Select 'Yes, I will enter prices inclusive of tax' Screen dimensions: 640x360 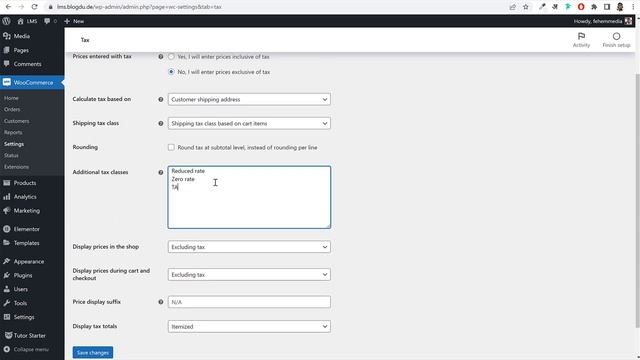click(x=171, y=57)
